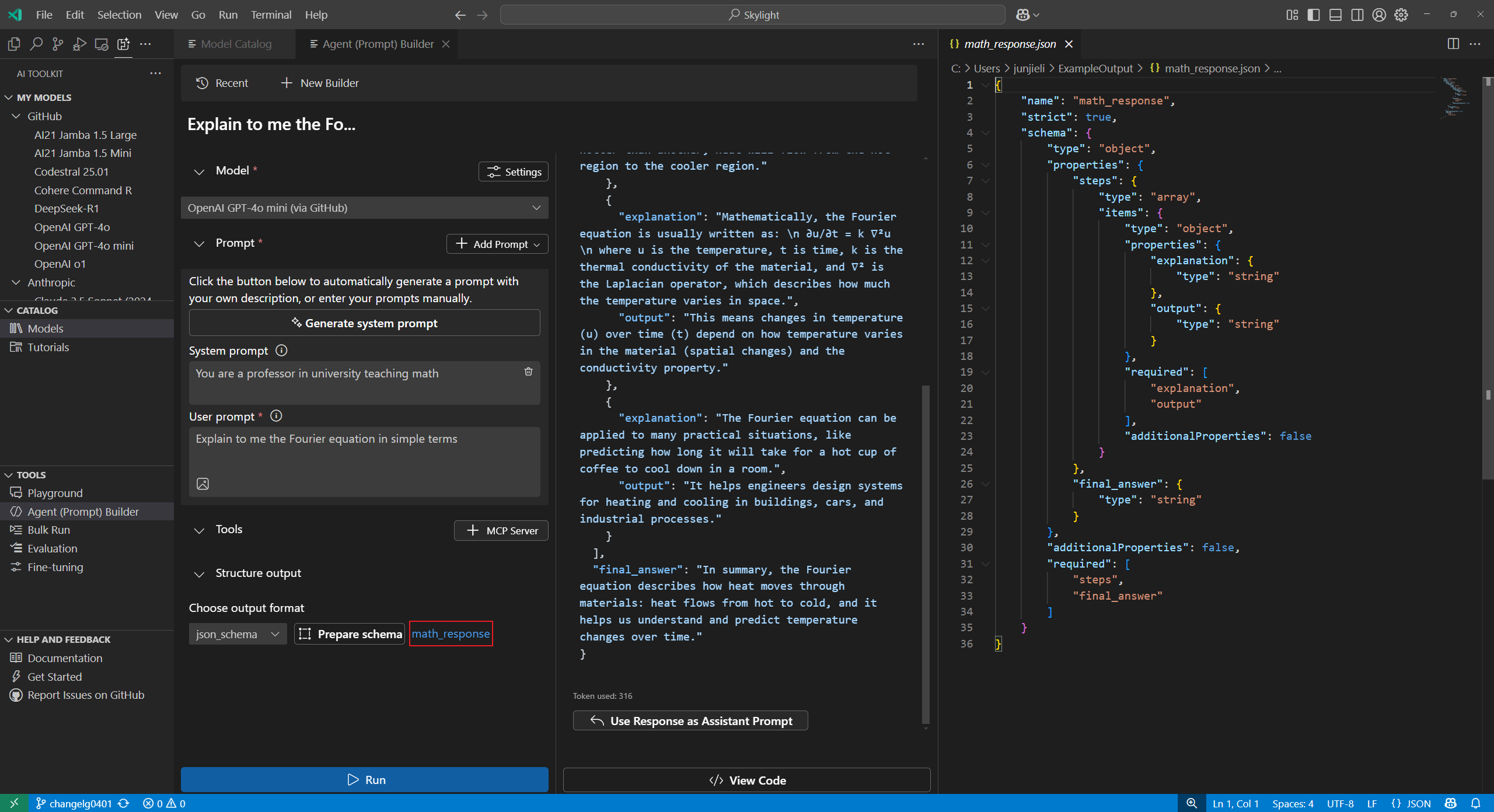
Task: Open the Search view icon
Action: [36, 44]
